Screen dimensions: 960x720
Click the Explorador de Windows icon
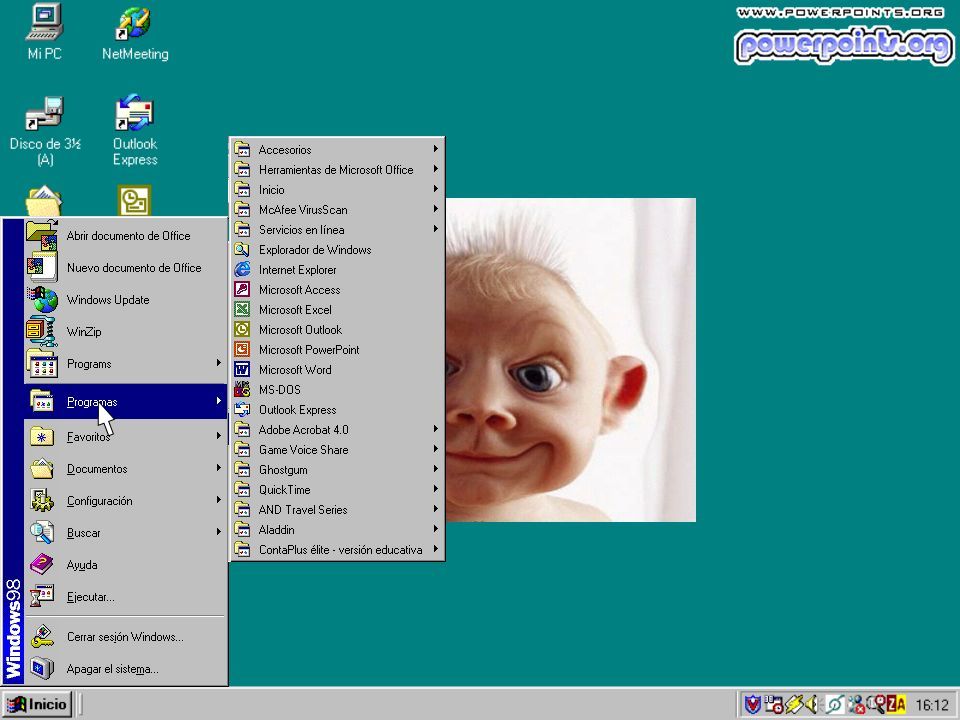pos(242,249)
